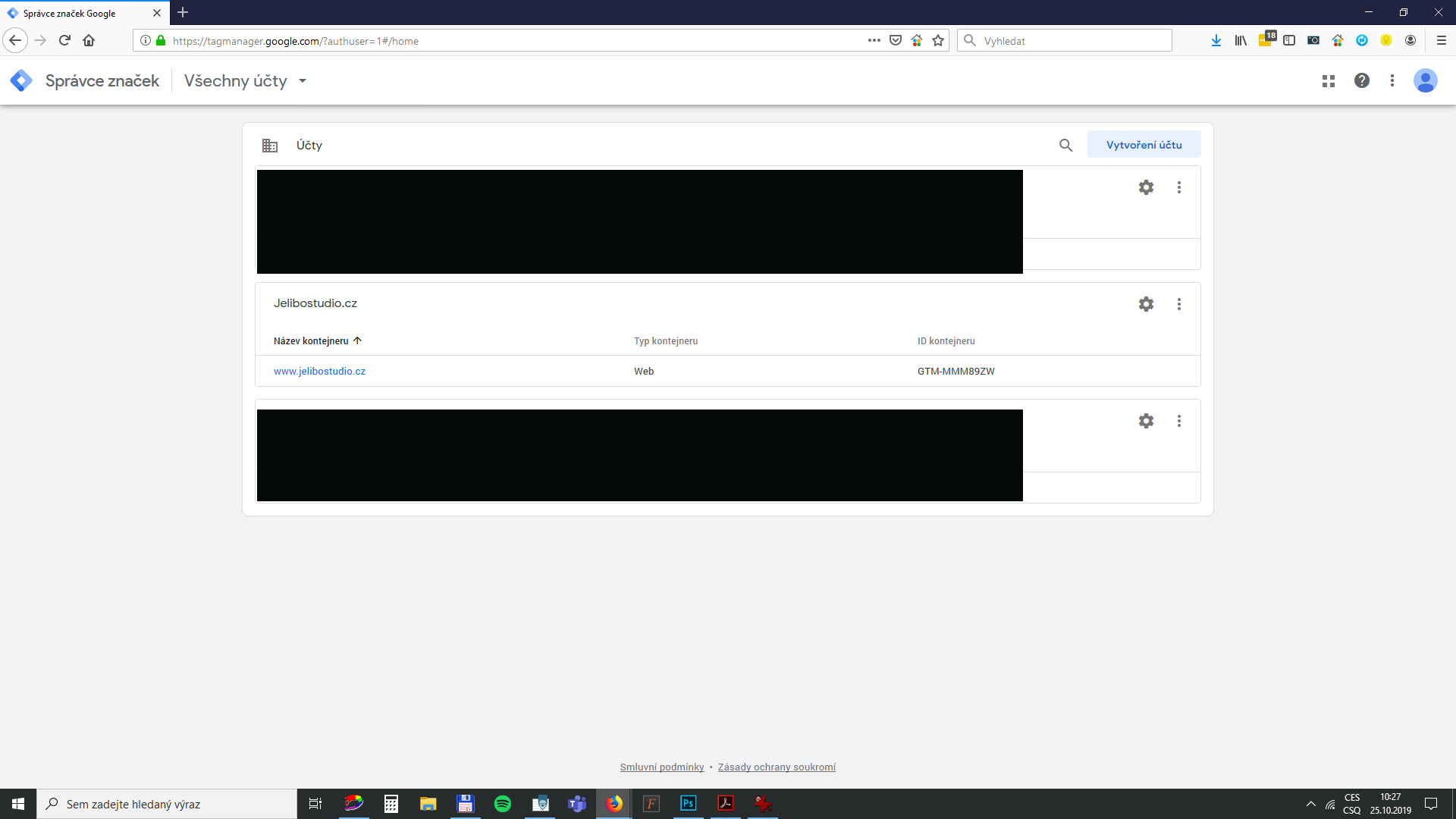The width and height of the screenshot is (1456, 819).
Task: Open Adobe Acrobat from the taskbar
Action: point(726,804)
